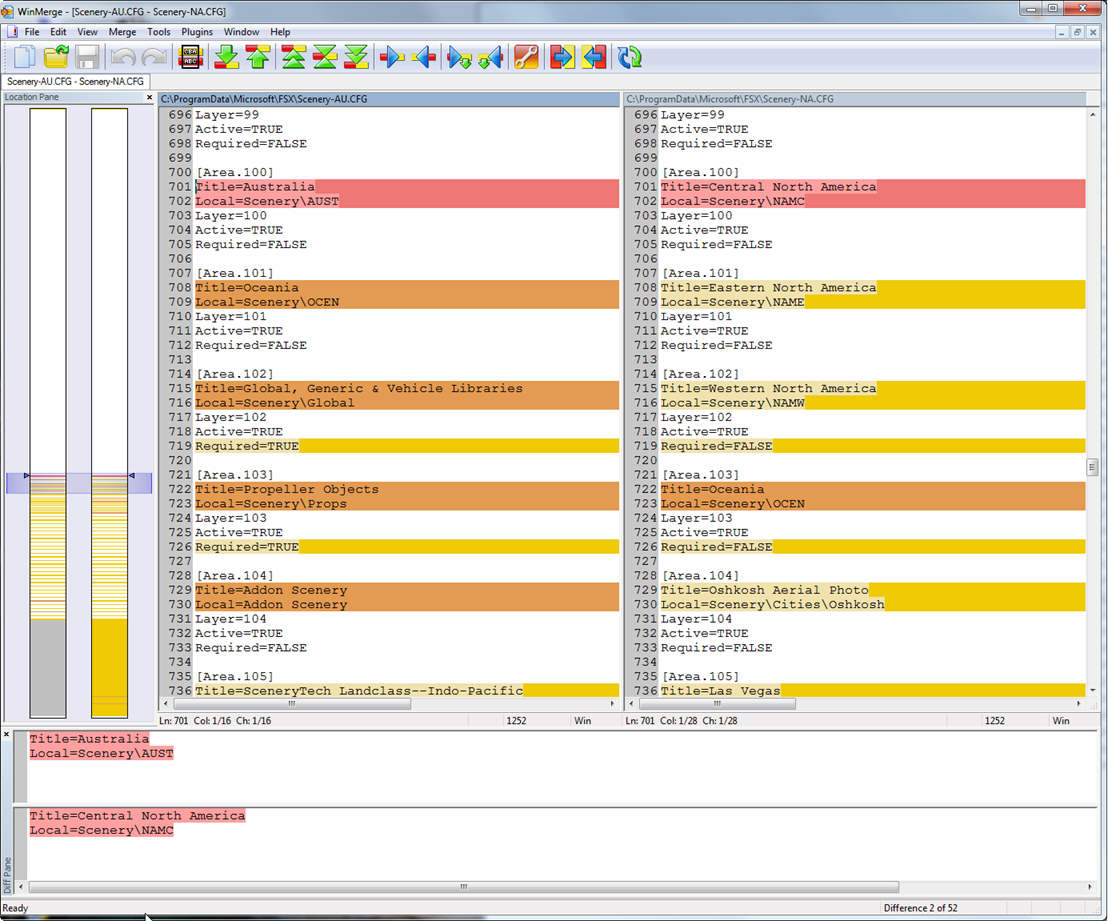The image size is (1108, 921).
Task: Close the Diff Pane at the bottom
Action: [x=7, y=735]
